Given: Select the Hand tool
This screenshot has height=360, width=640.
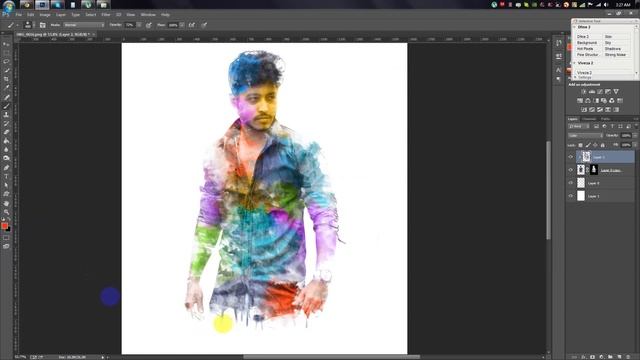Looking at the screenshot, I should coord(6,203).
